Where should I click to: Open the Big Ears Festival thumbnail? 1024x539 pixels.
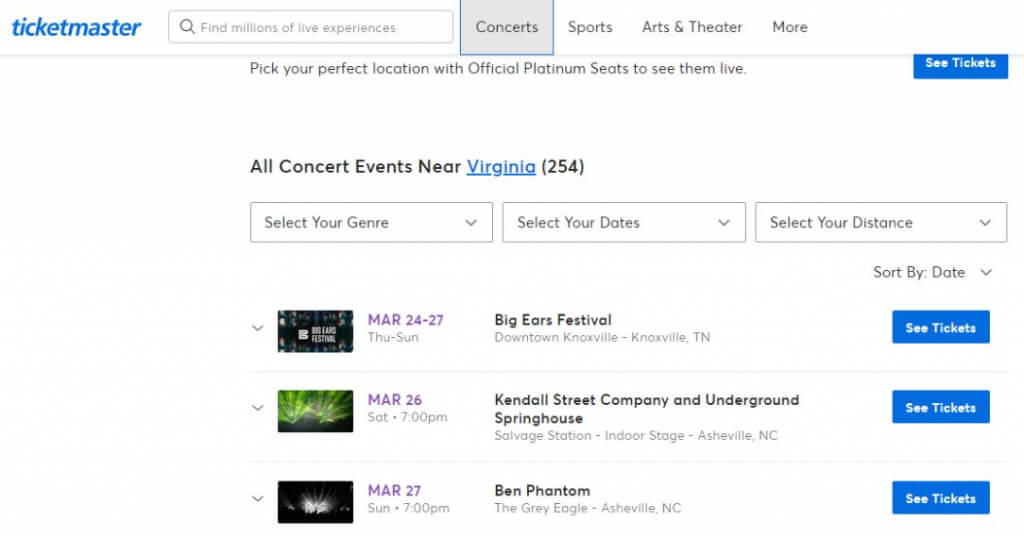pyautogui.click(x=315, y=331)
